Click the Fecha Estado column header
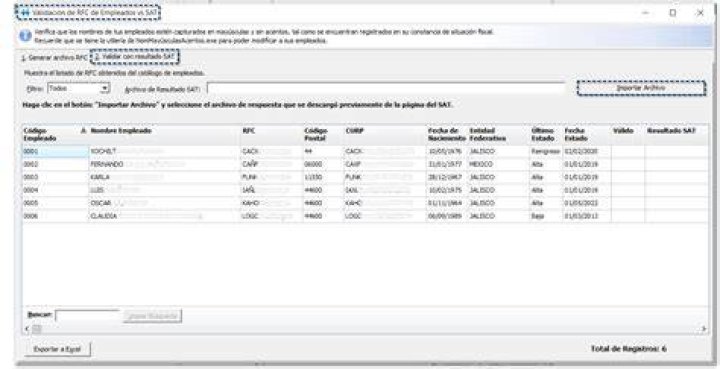Image resolution: width=720 pixels, height=369 pixels. (x=587, y=134)
